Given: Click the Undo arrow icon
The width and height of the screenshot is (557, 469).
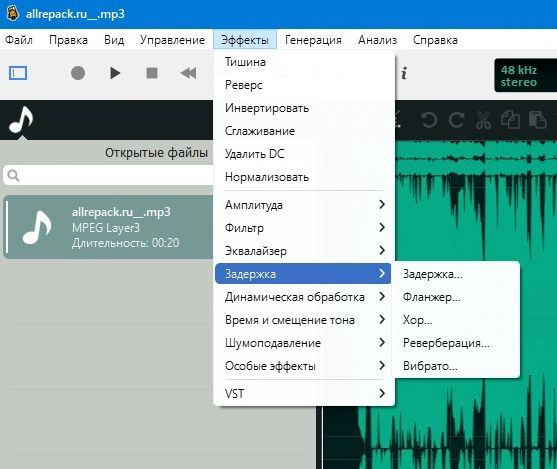Looking at the screenshot, I should pyautogui.click(x=429, y=120).
